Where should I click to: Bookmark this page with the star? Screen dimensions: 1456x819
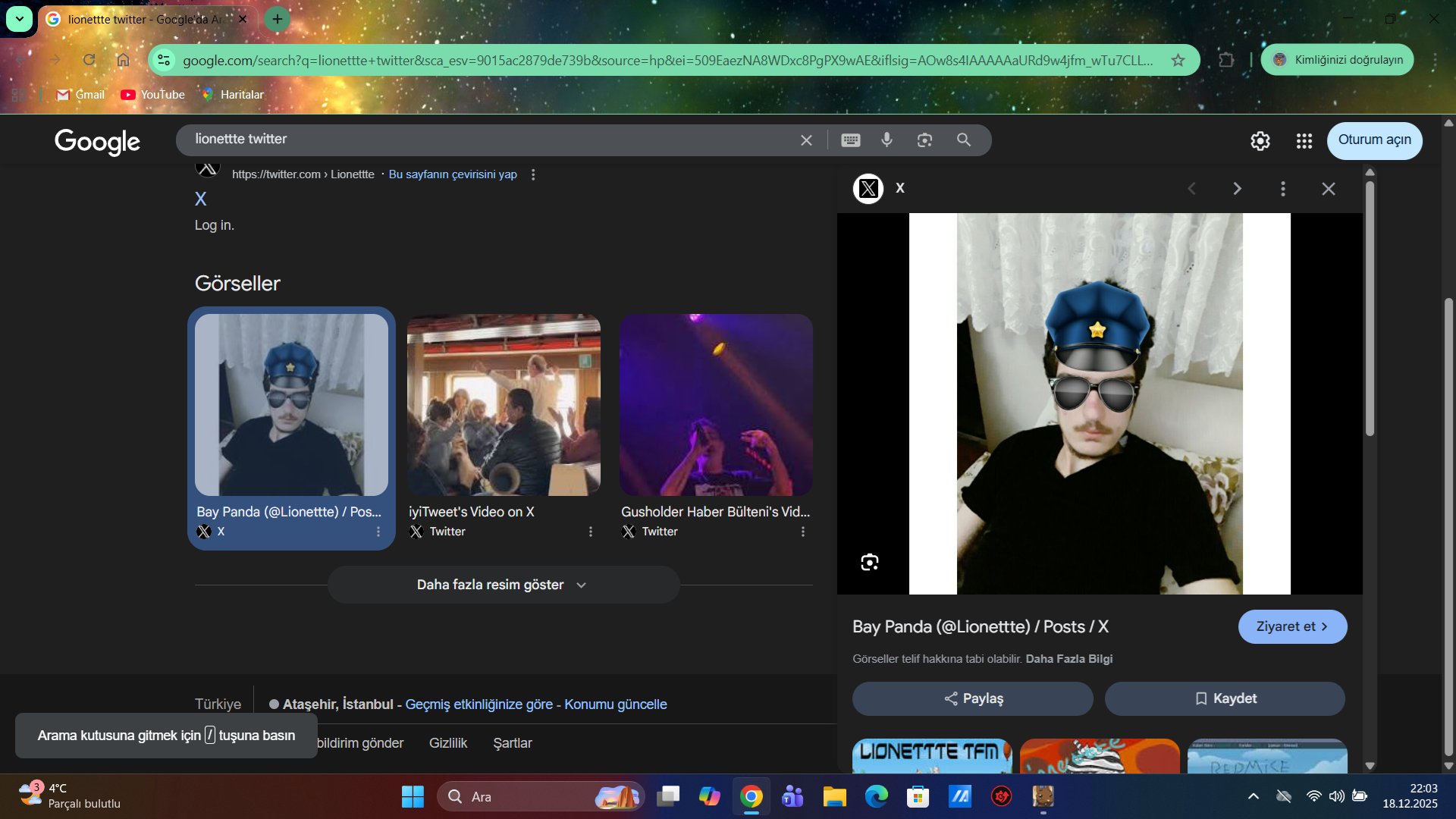[1178, 60]
